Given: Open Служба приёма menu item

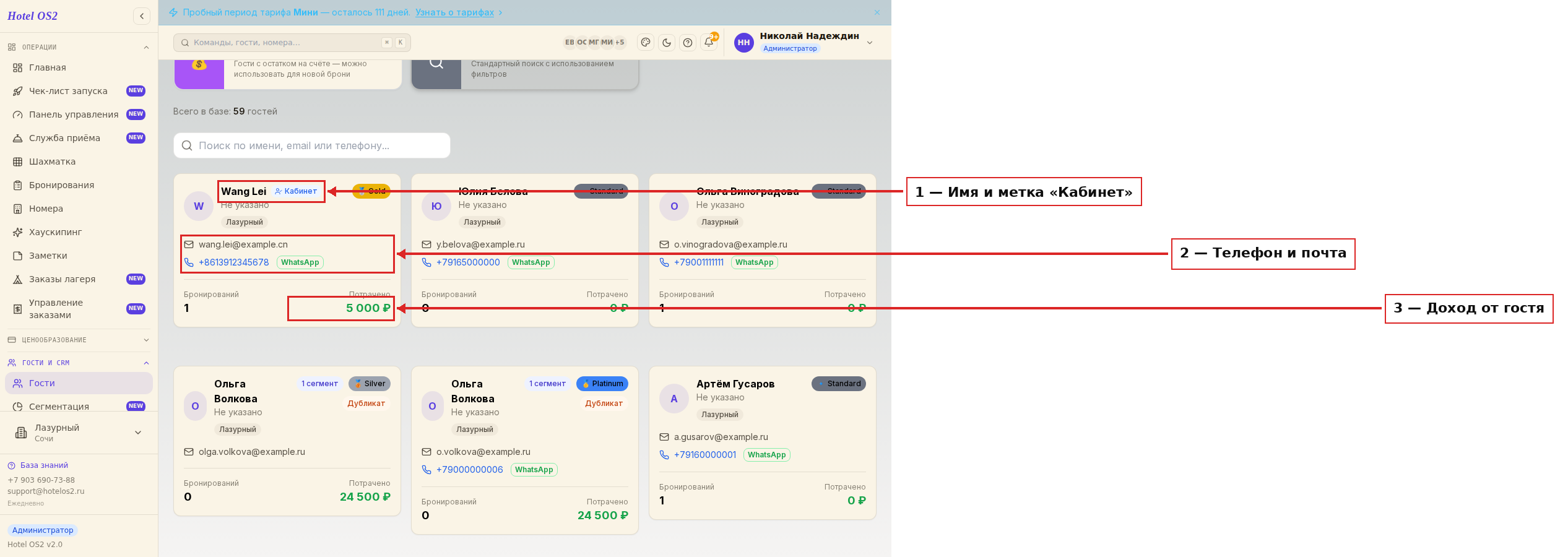Looking at the screenshot, I should click(79, 138).
